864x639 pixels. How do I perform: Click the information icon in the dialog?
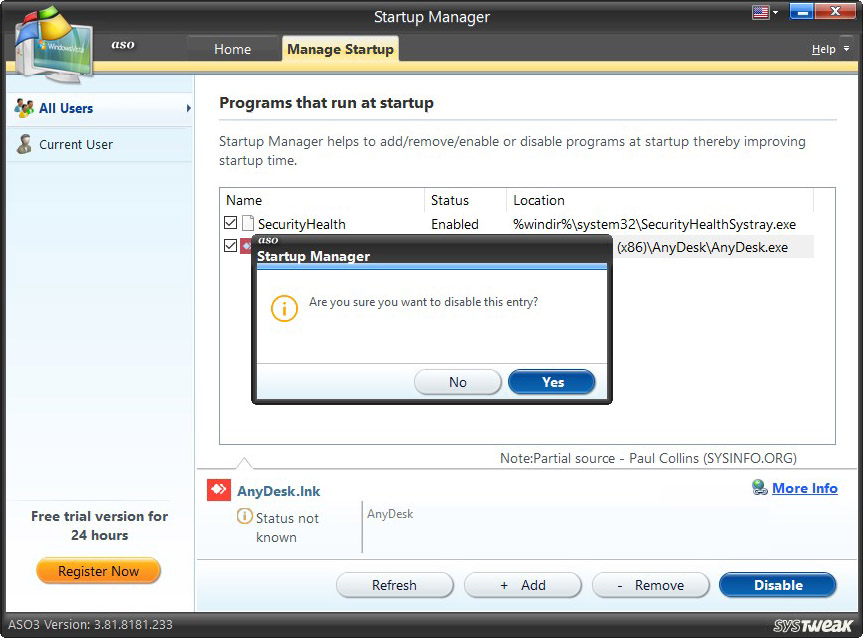[285, 309]
